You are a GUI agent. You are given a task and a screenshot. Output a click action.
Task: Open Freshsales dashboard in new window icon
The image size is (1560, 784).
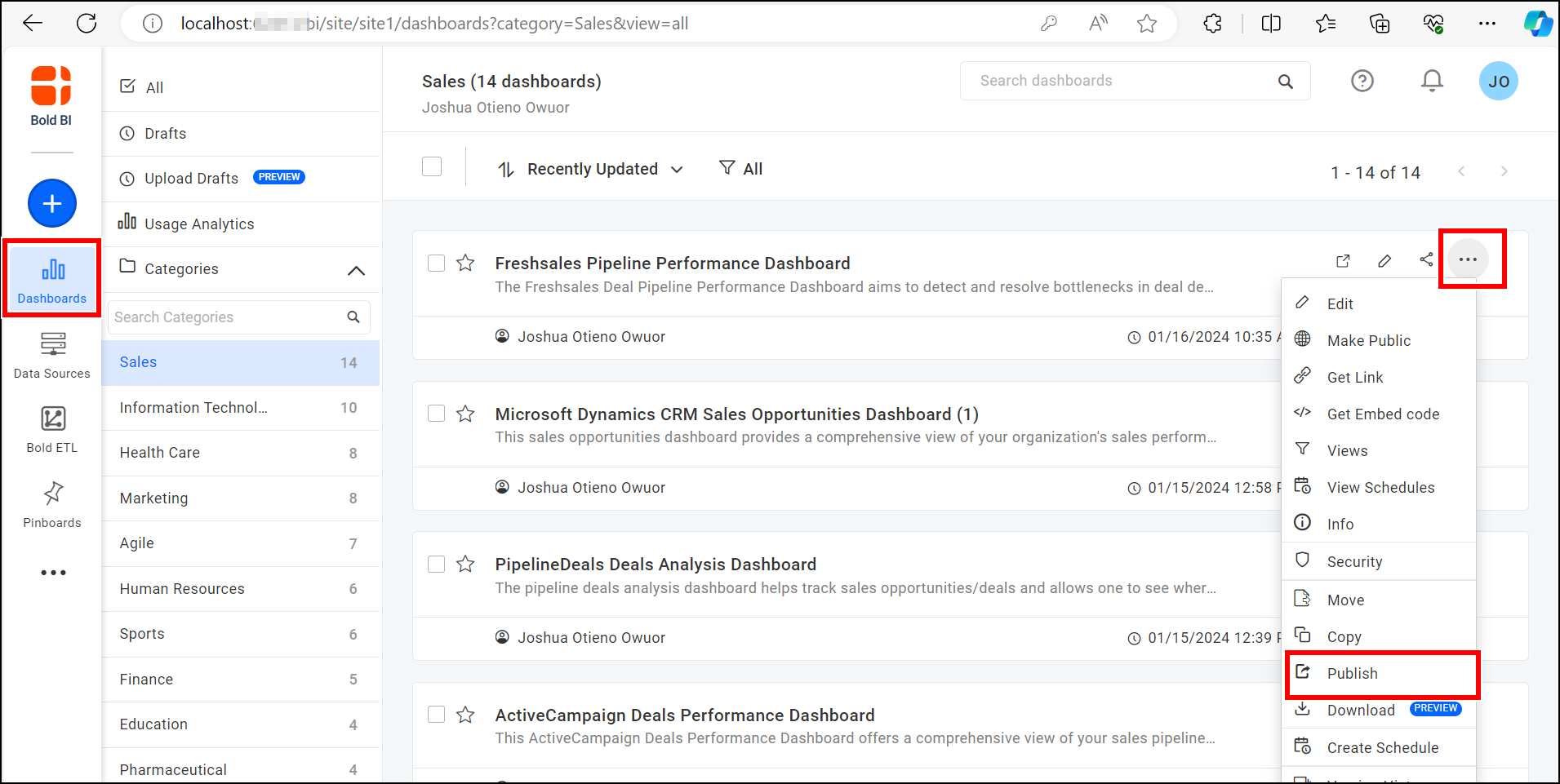[x=1343, y=261]
